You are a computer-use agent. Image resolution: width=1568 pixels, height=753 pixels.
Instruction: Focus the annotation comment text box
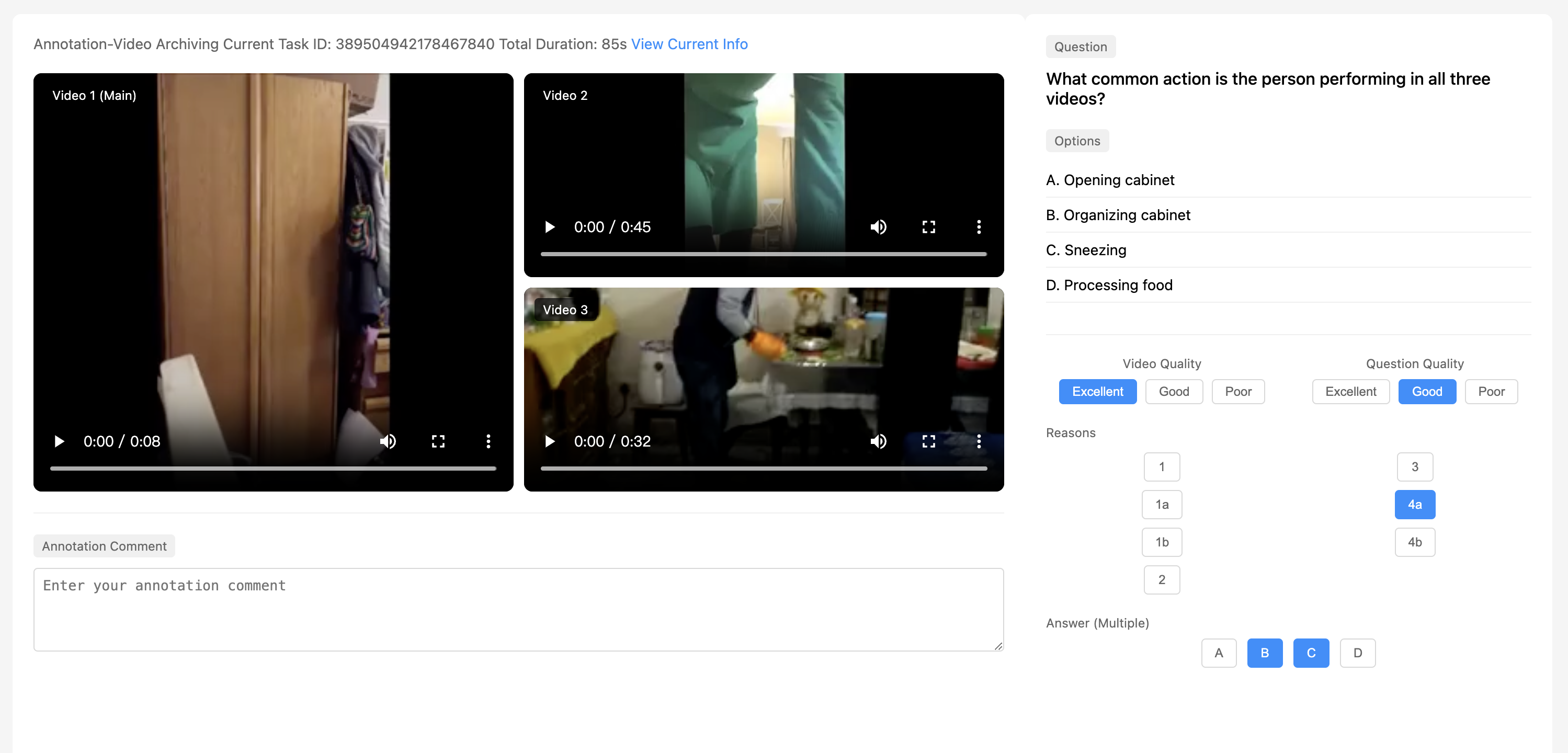518,609
